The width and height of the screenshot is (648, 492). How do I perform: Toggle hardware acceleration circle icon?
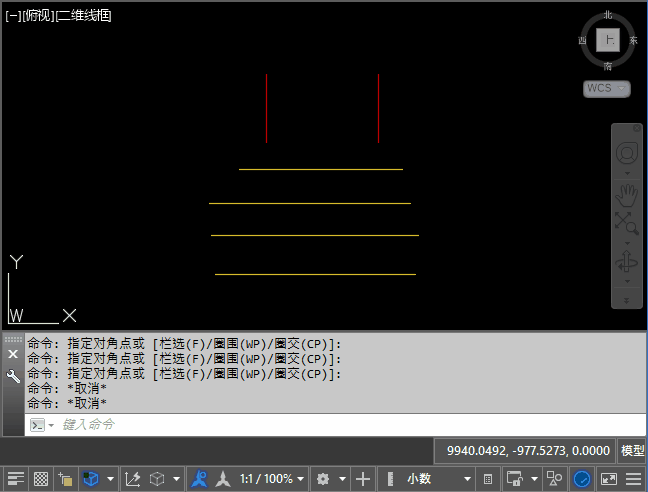[x=581, y=479]
